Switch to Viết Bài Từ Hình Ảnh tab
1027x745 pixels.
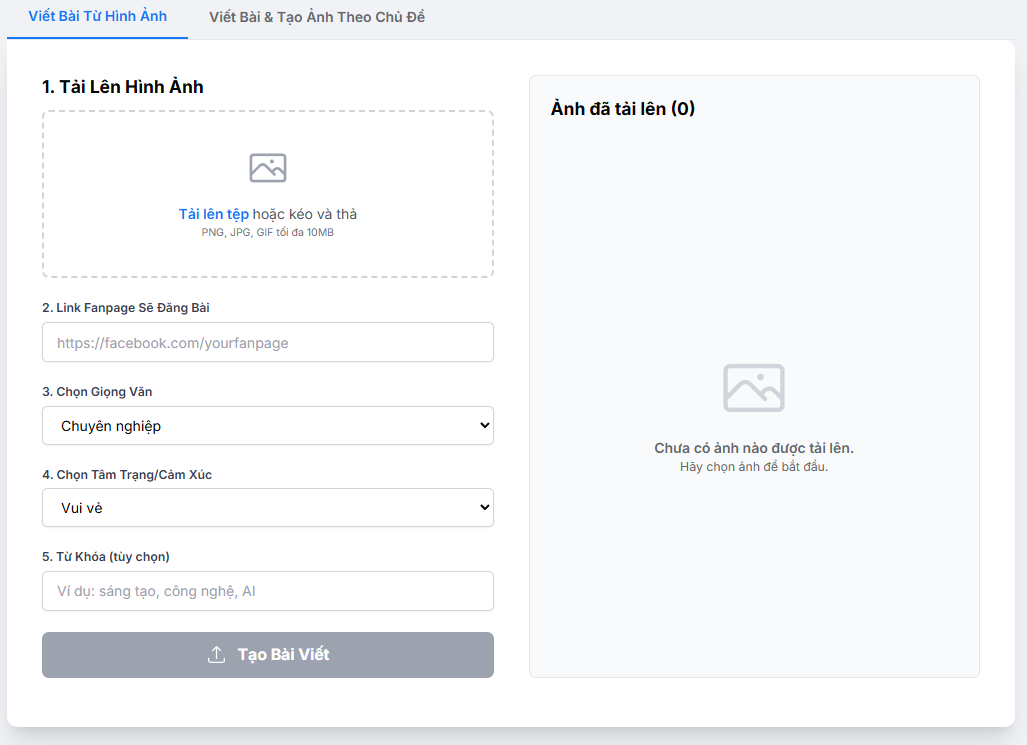[x=98, y=17]
